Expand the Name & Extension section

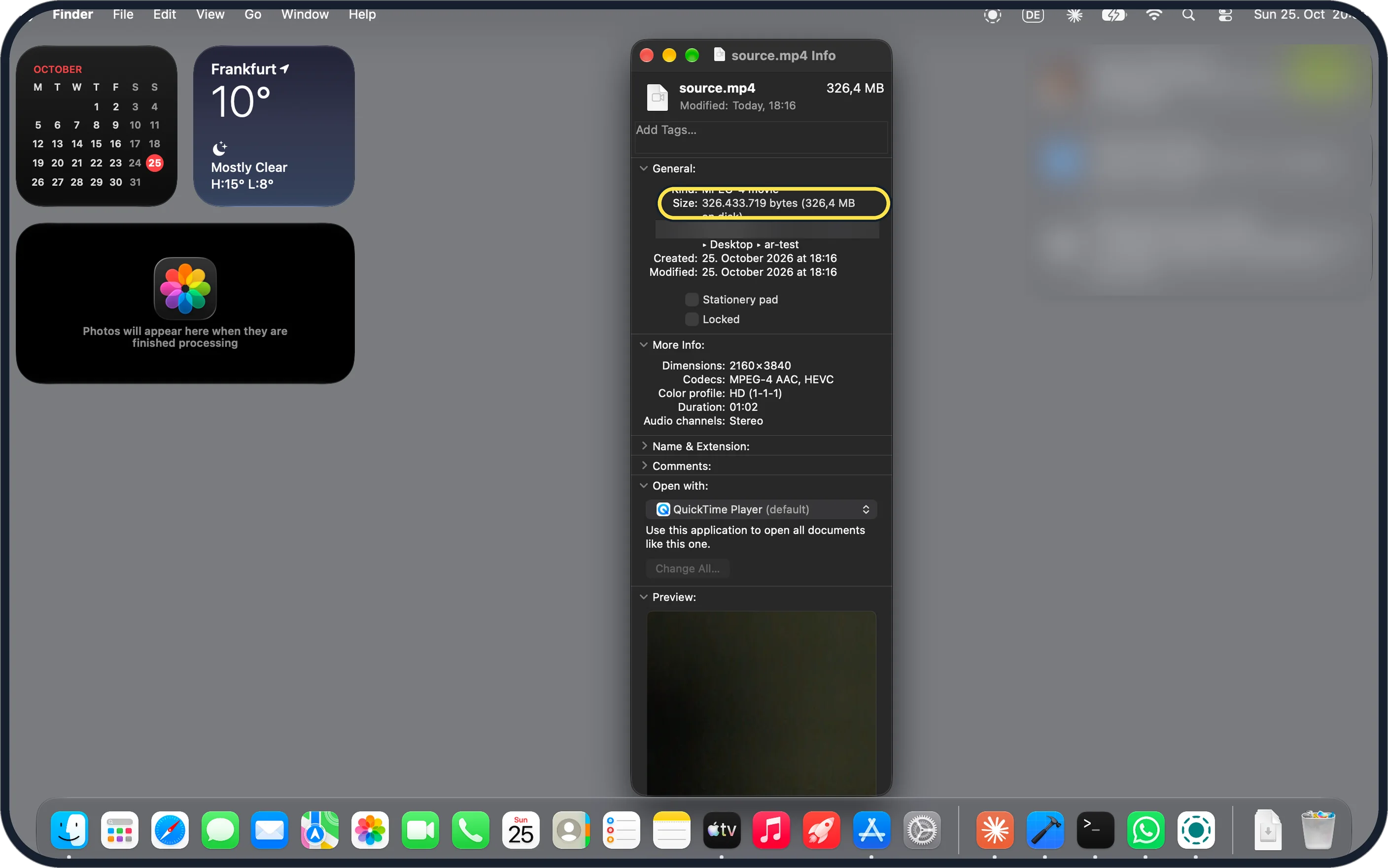(x=644, y=446)
